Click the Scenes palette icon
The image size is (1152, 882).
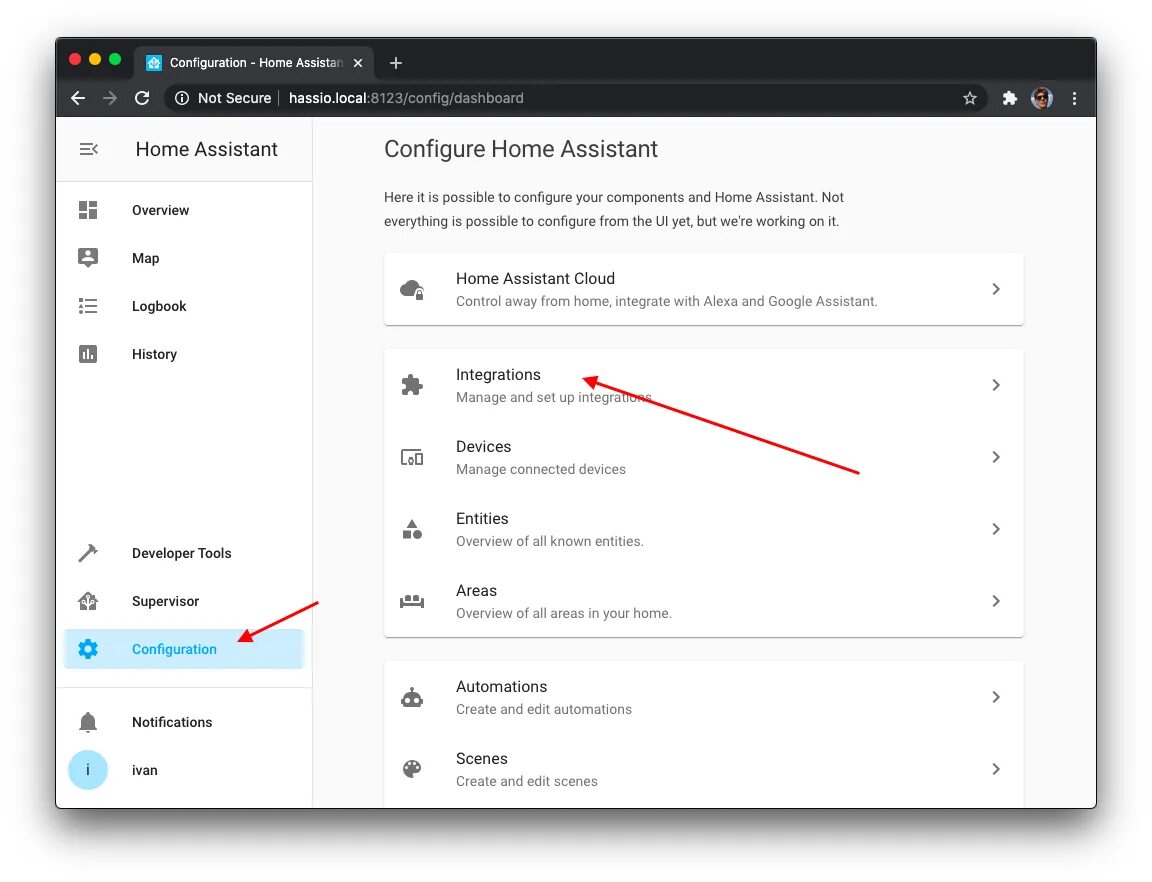(412, 769)
